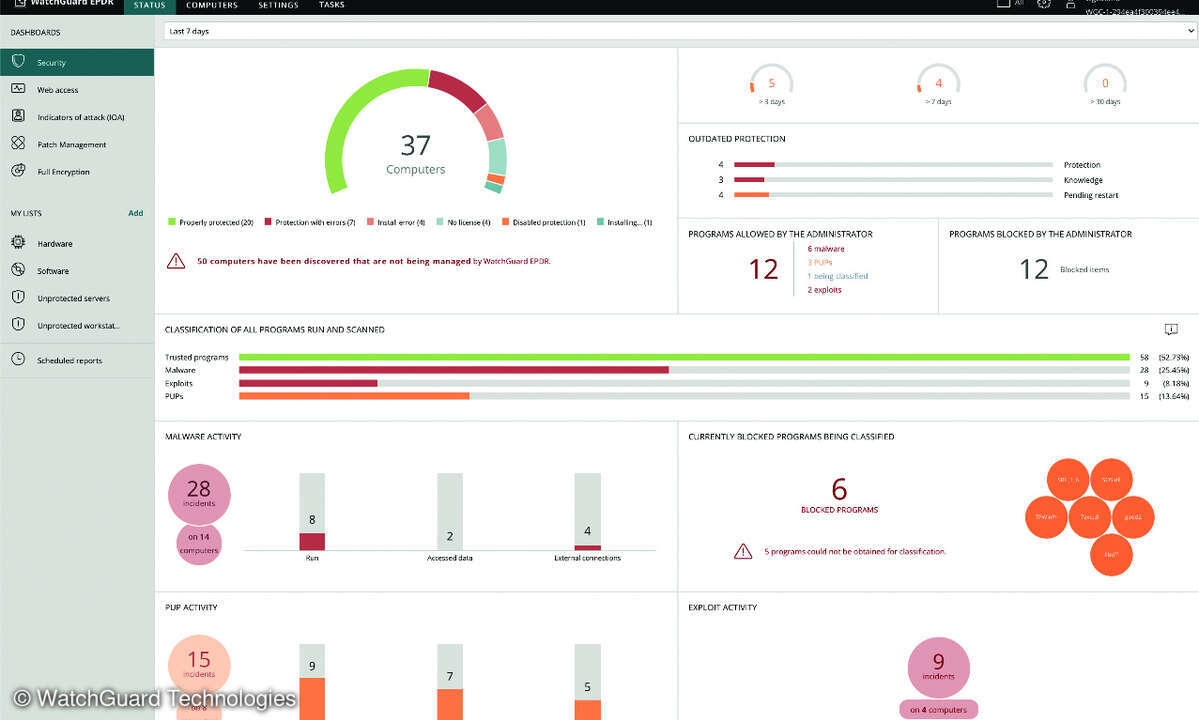
Task: Click the Installing... (1) legend entry
Action: pos(625,222)
